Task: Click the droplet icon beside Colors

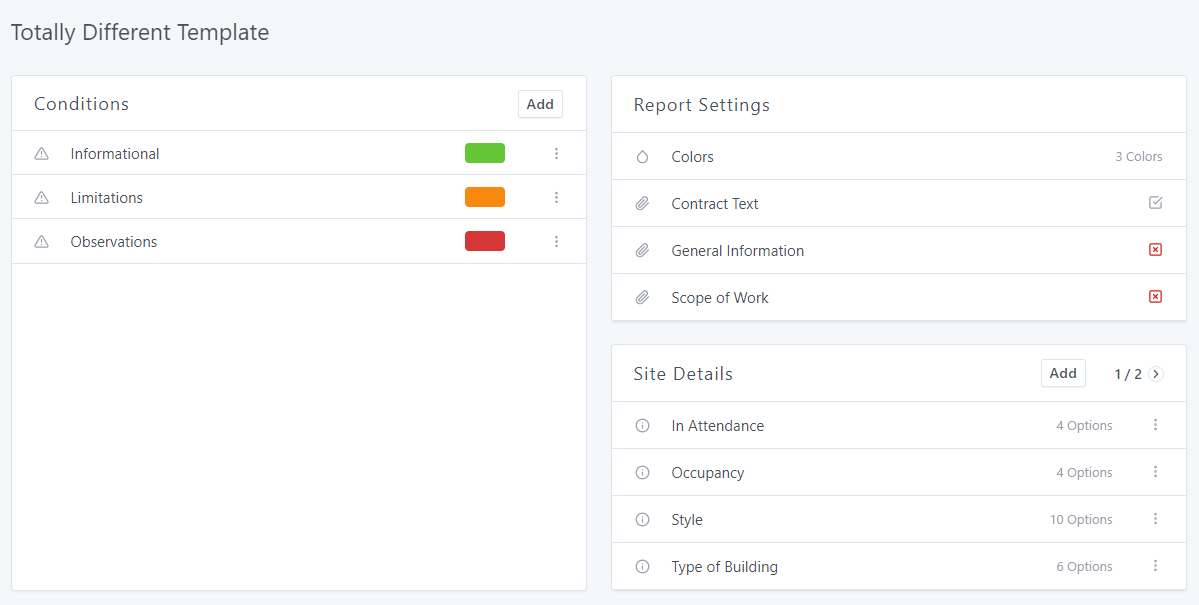Action: pyautogui.click(x=642, y=157)
